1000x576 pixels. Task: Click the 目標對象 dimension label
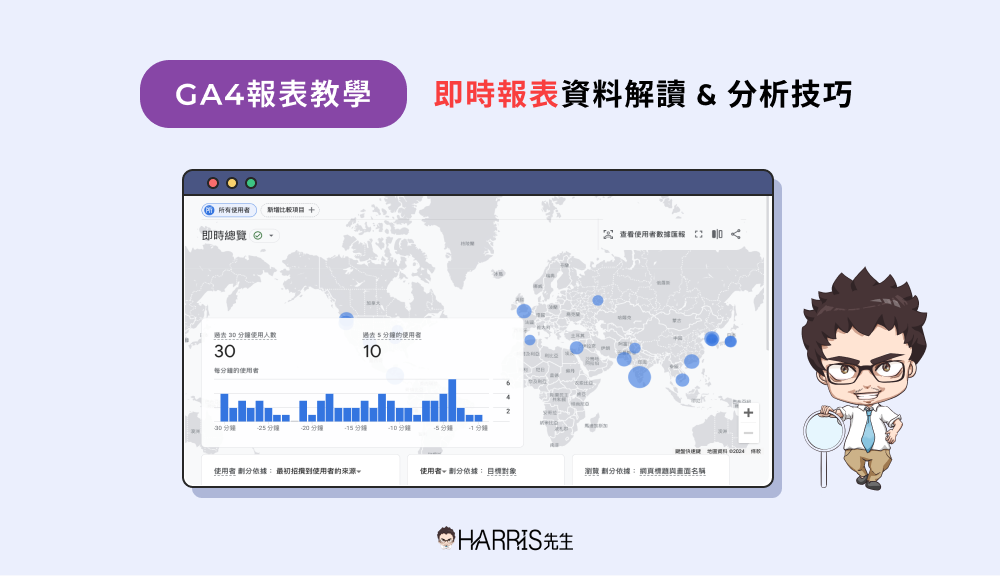(502, 471)
